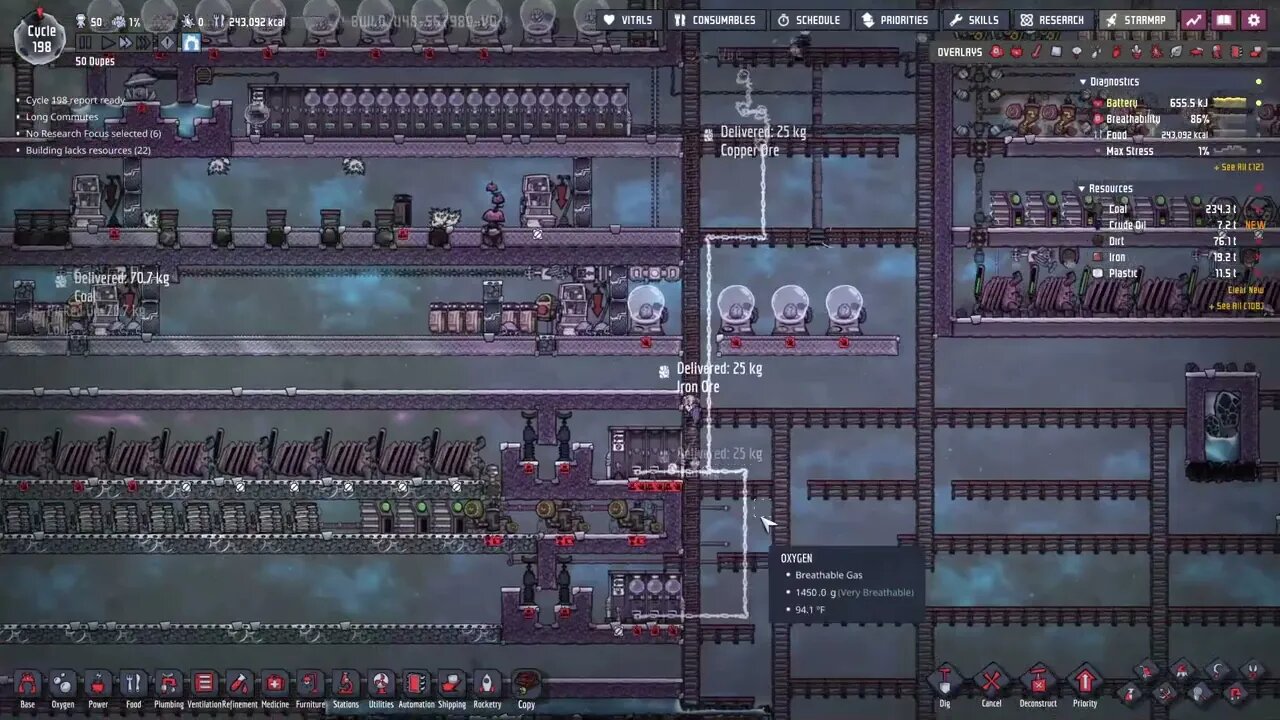This screenshot has height=720, width=1280.
Task: Set game to double fast-forward speed
Action: tap(125, 43)
